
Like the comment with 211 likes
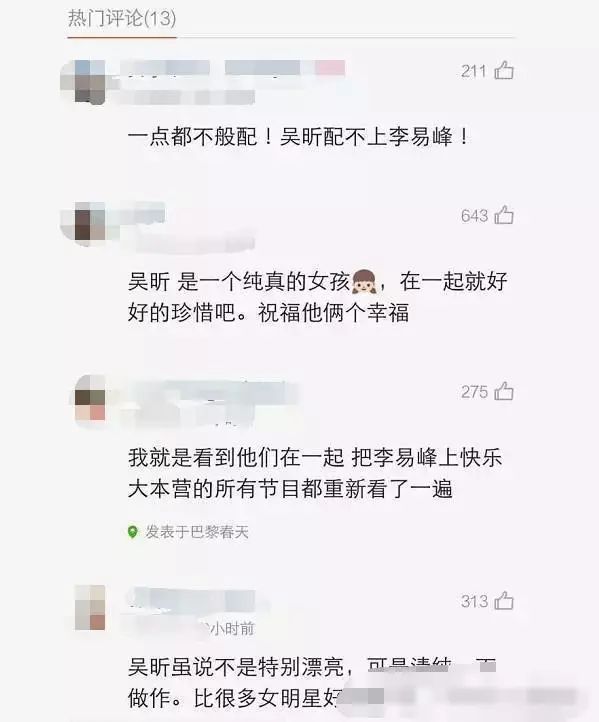pyautogui.click(x=504, y=70)
